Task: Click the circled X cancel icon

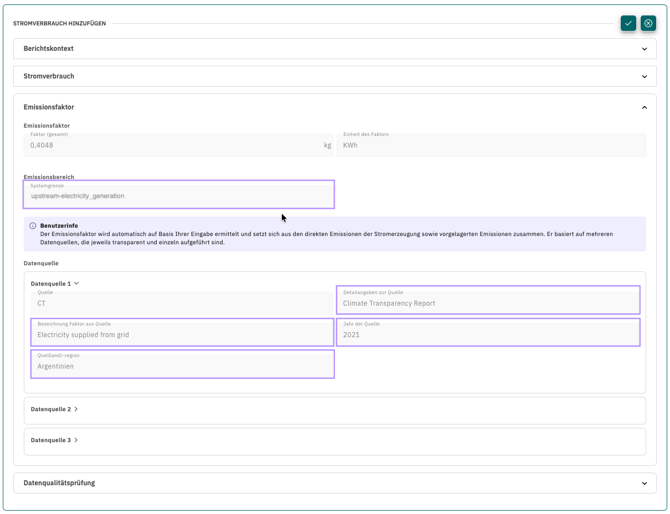Action: (x=648, y=23)
